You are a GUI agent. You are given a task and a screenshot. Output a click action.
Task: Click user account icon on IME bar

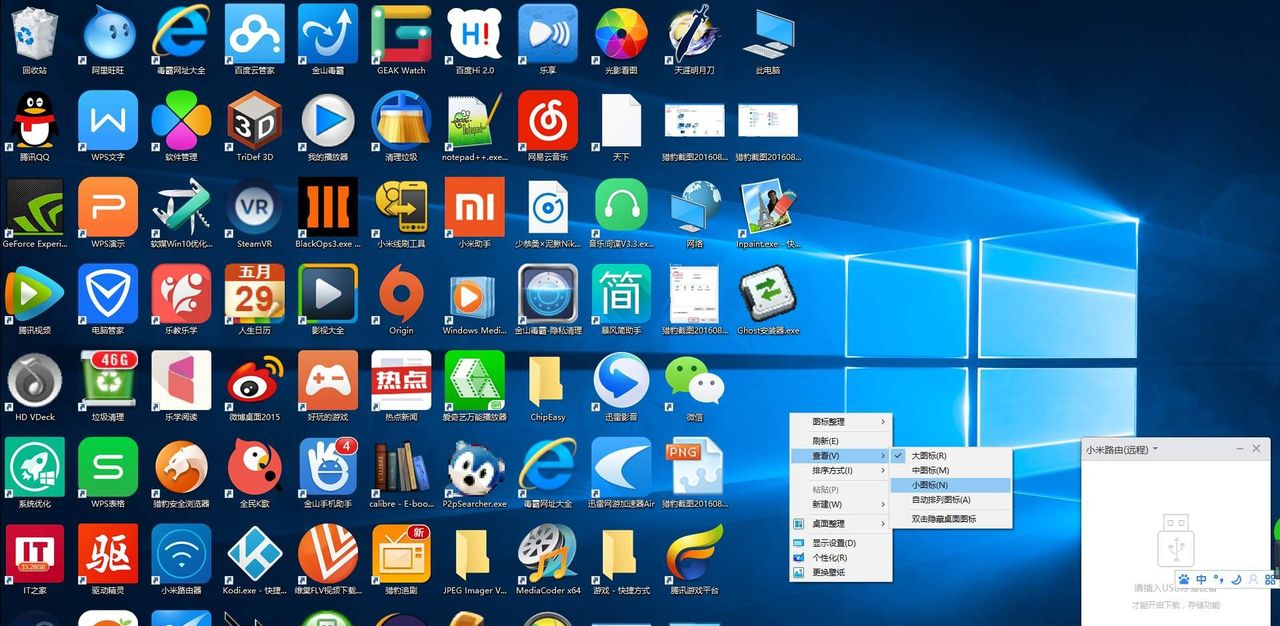[x=1254, y=579]
